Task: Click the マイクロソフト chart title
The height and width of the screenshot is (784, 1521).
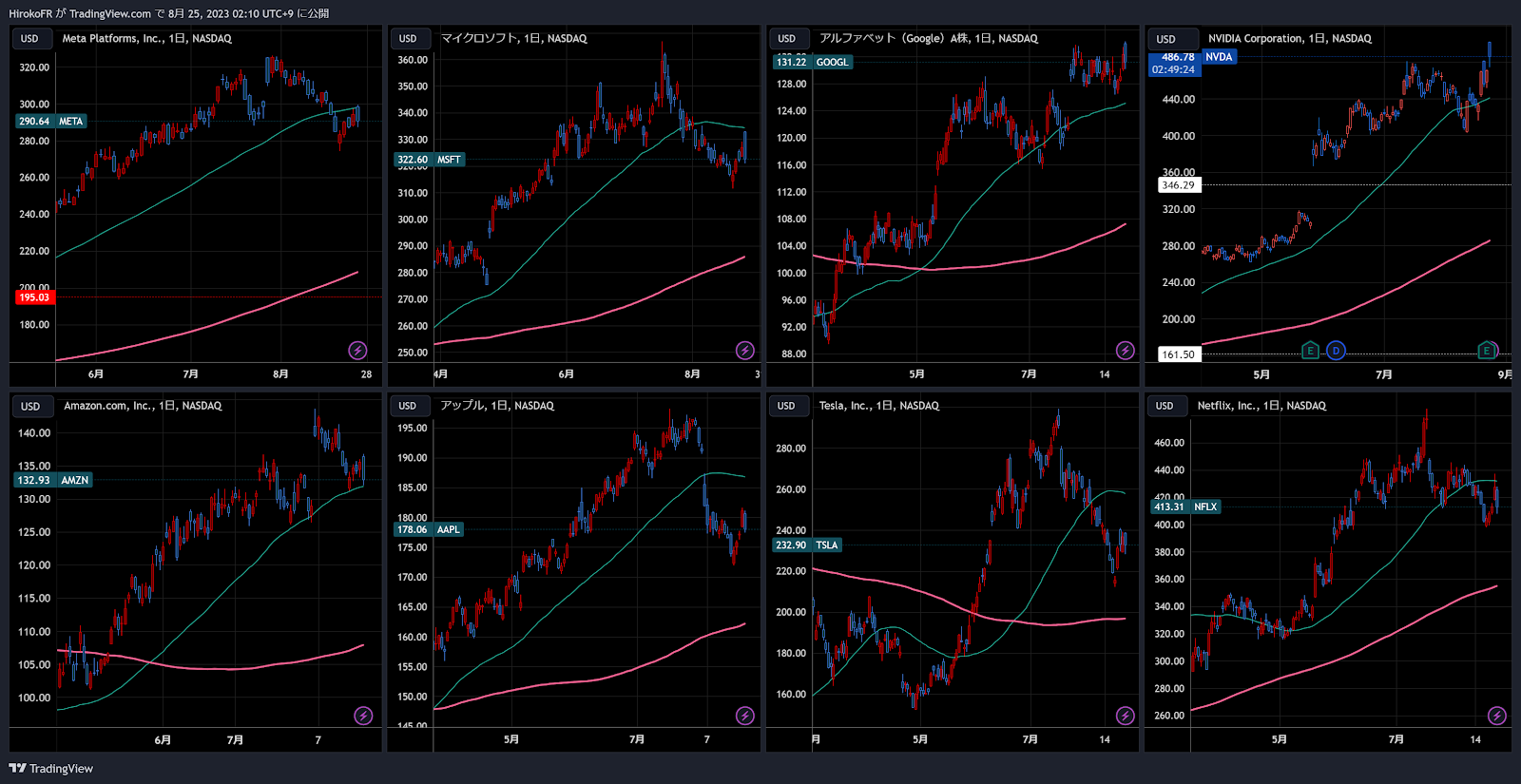Action: [x=514, y=39]
